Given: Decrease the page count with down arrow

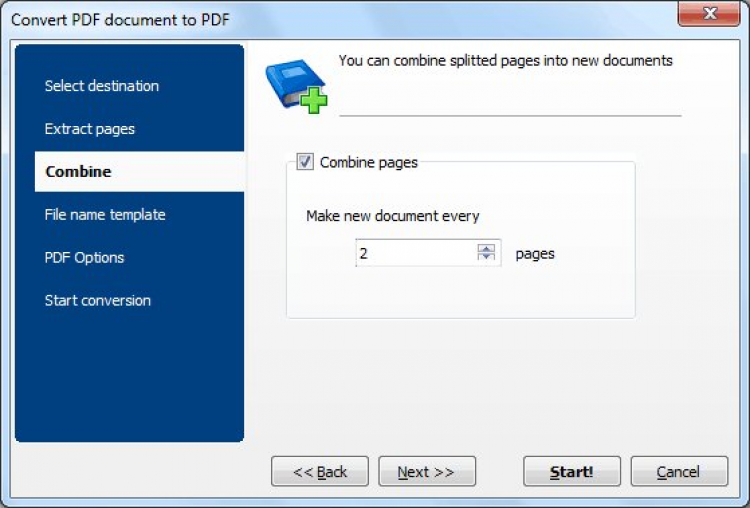Looking at the screenshot, I should point(487,258).
